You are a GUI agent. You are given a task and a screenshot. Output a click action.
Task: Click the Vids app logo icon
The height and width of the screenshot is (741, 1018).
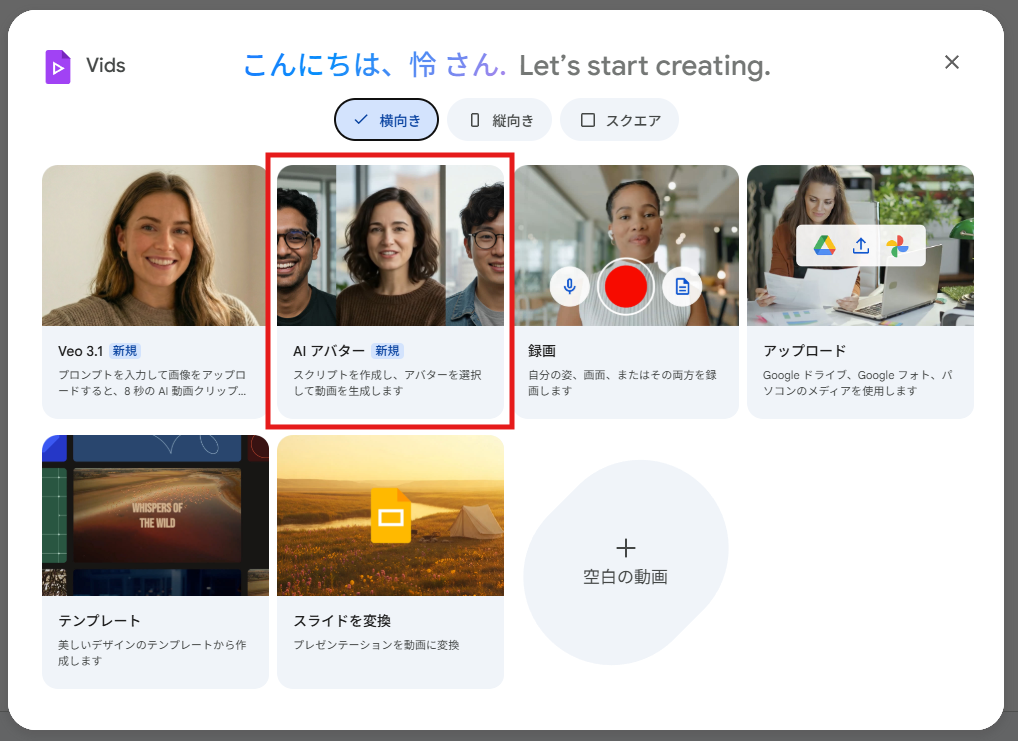(x=57, y=66)
